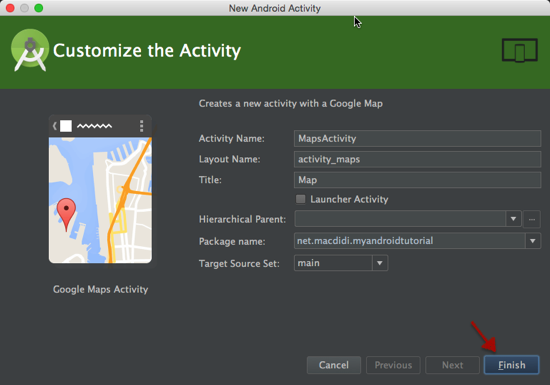Click the Creates a new activity description text

290,103
